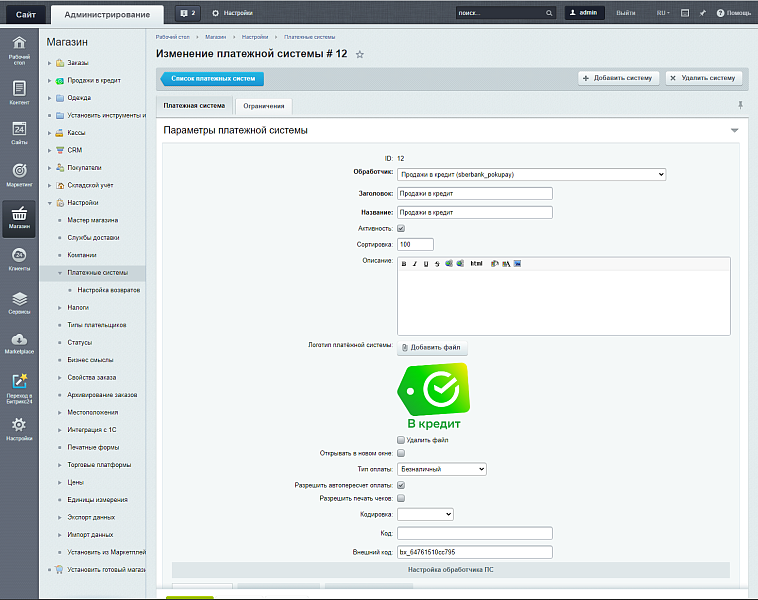Toggle the Активность checkbox
The image size is (758, 600).
coord(401,229)
